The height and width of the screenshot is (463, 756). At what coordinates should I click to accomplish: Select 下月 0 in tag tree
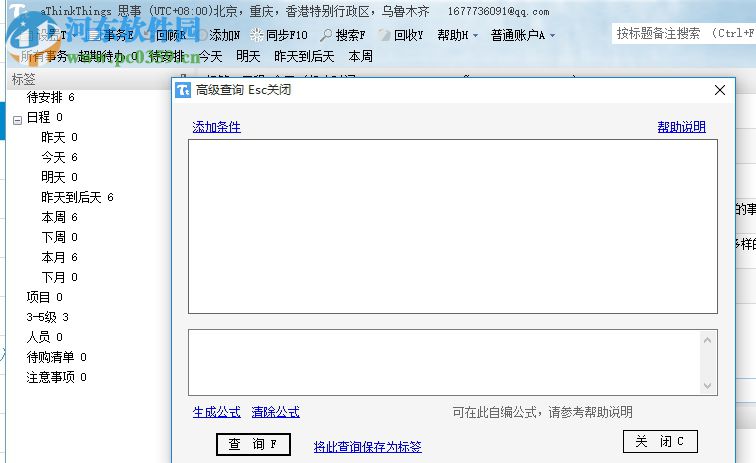tap(59, 277)
